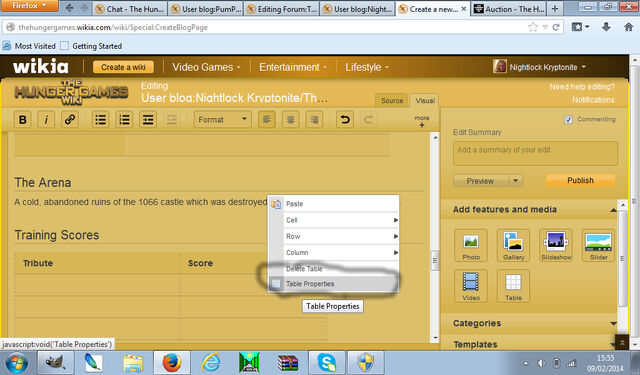This screenshot has width=640, height=375.
Task: Switch to Visual editing tab
Action: pyautogui.click(x=425, y=100)
